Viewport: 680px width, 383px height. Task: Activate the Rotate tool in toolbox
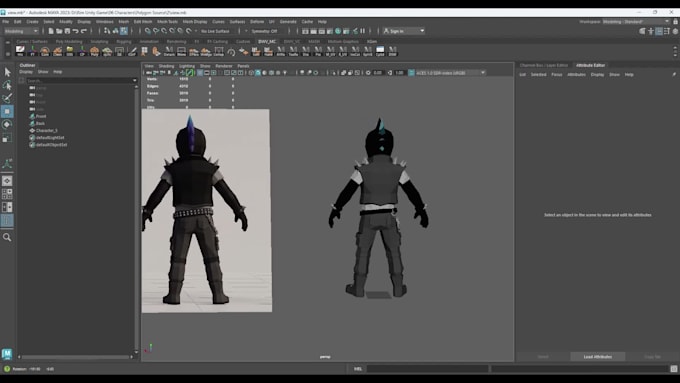(x=7, y=124)
